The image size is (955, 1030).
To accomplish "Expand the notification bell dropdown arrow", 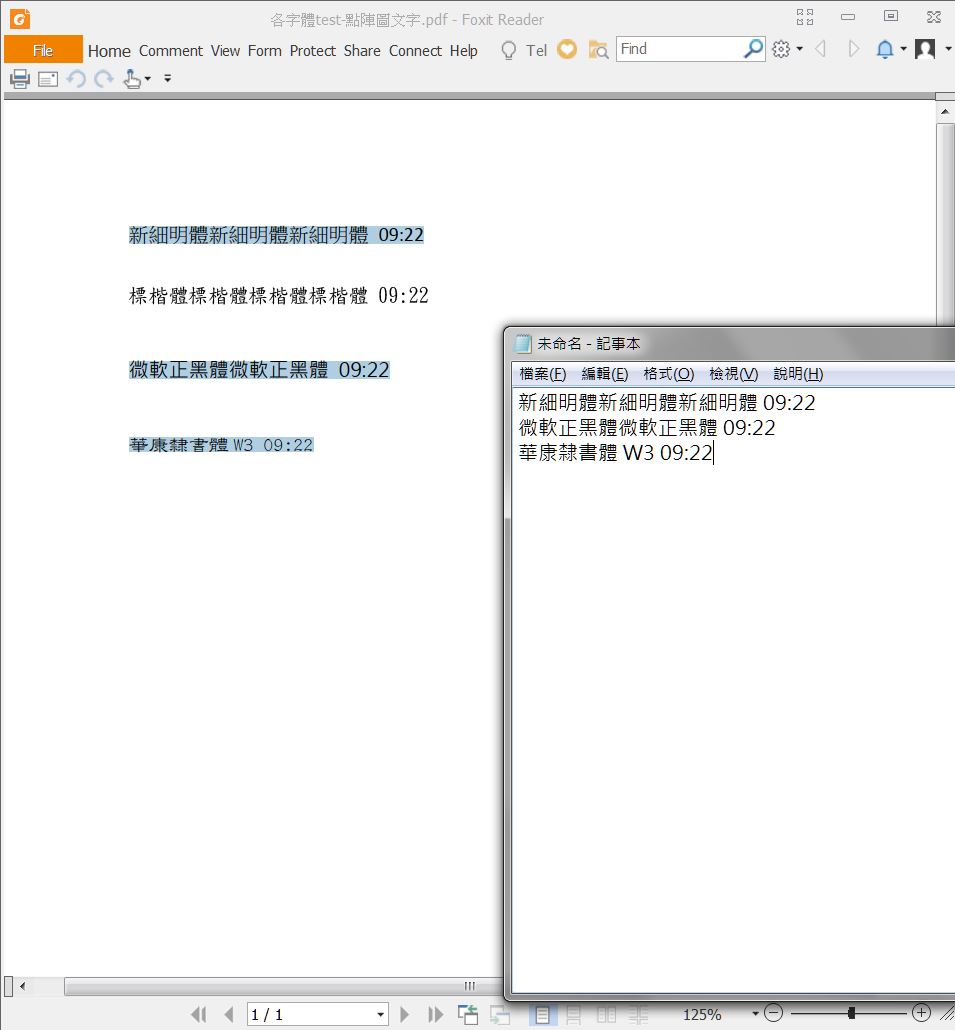I will [x=904, y=49].
